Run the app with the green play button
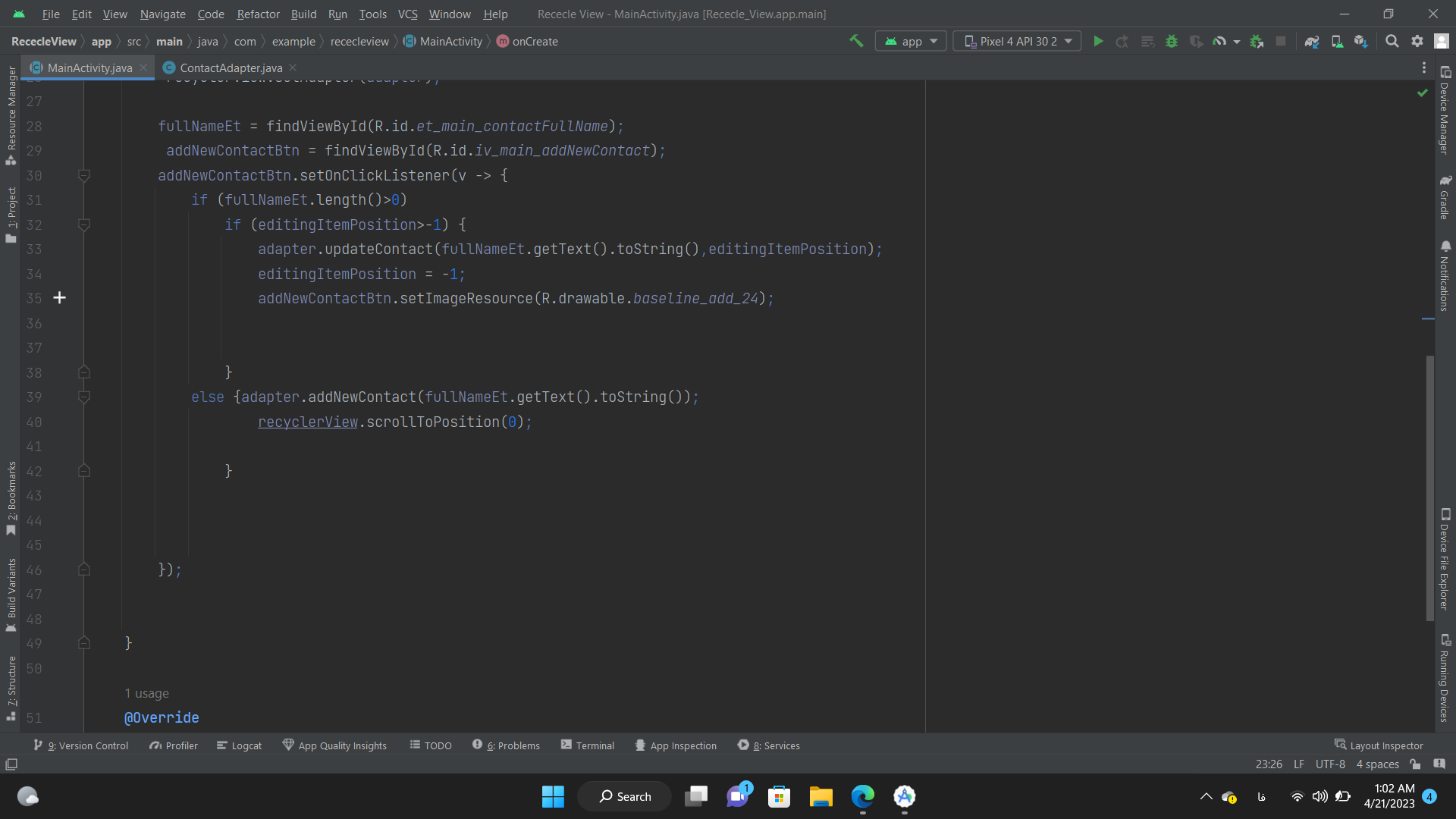The width and height of the screenshot is (1456, 819). tap(1097, 41)
